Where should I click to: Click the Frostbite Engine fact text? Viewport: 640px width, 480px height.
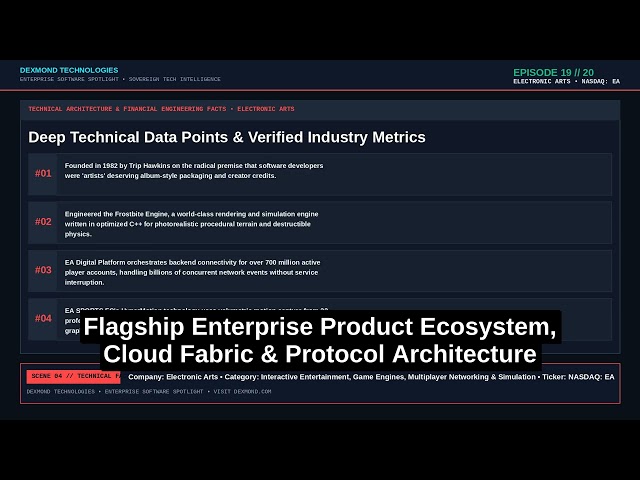(191, 224)
